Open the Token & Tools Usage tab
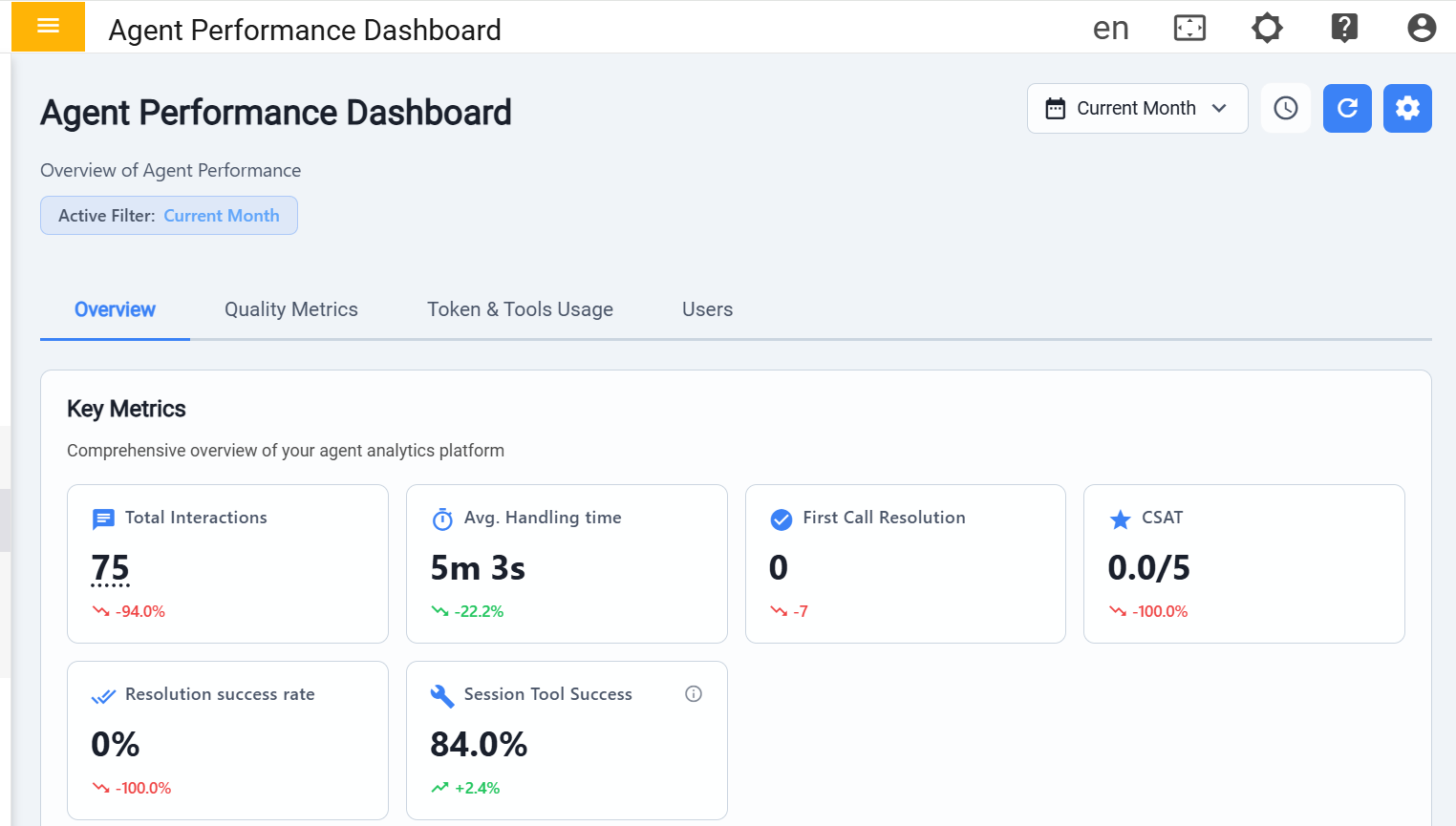The width and height of the screenshot is (1456, 826). click(520, 309)
